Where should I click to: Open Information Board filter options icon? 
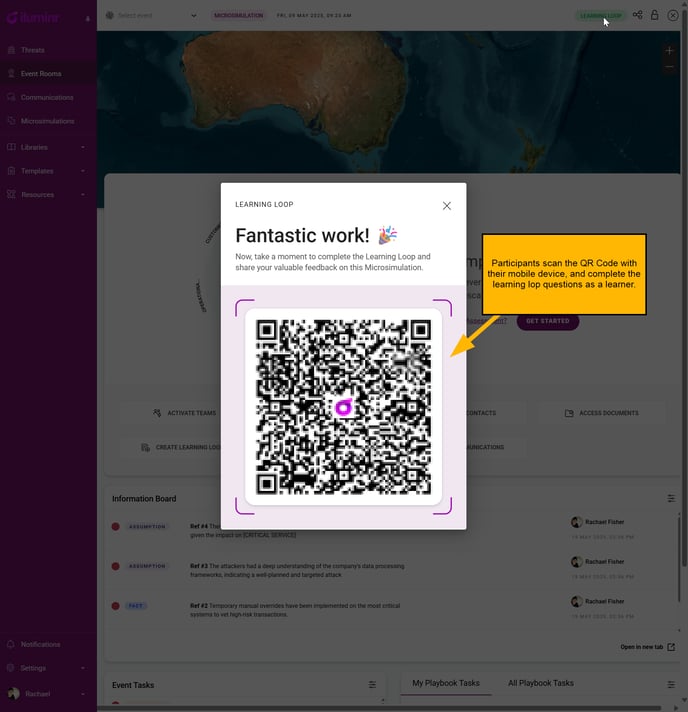coord(671,499)
